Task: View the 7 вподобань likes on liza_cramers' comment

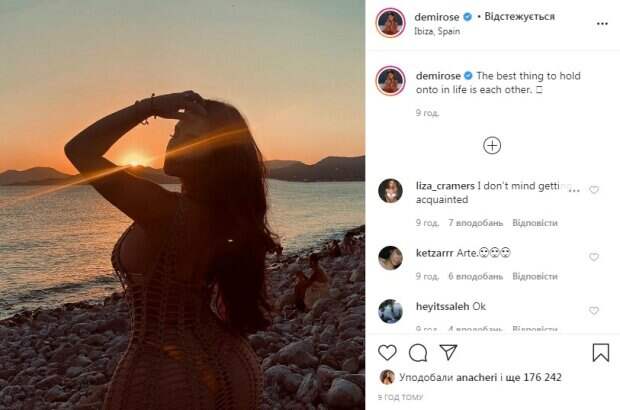Action: (x=475, y=222)
